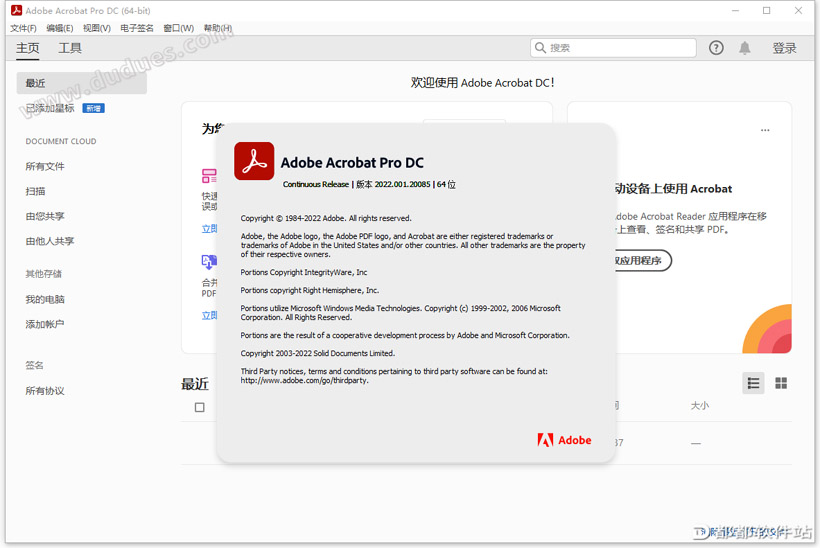Open 所有协议 in the sidebar

[45, 391]
